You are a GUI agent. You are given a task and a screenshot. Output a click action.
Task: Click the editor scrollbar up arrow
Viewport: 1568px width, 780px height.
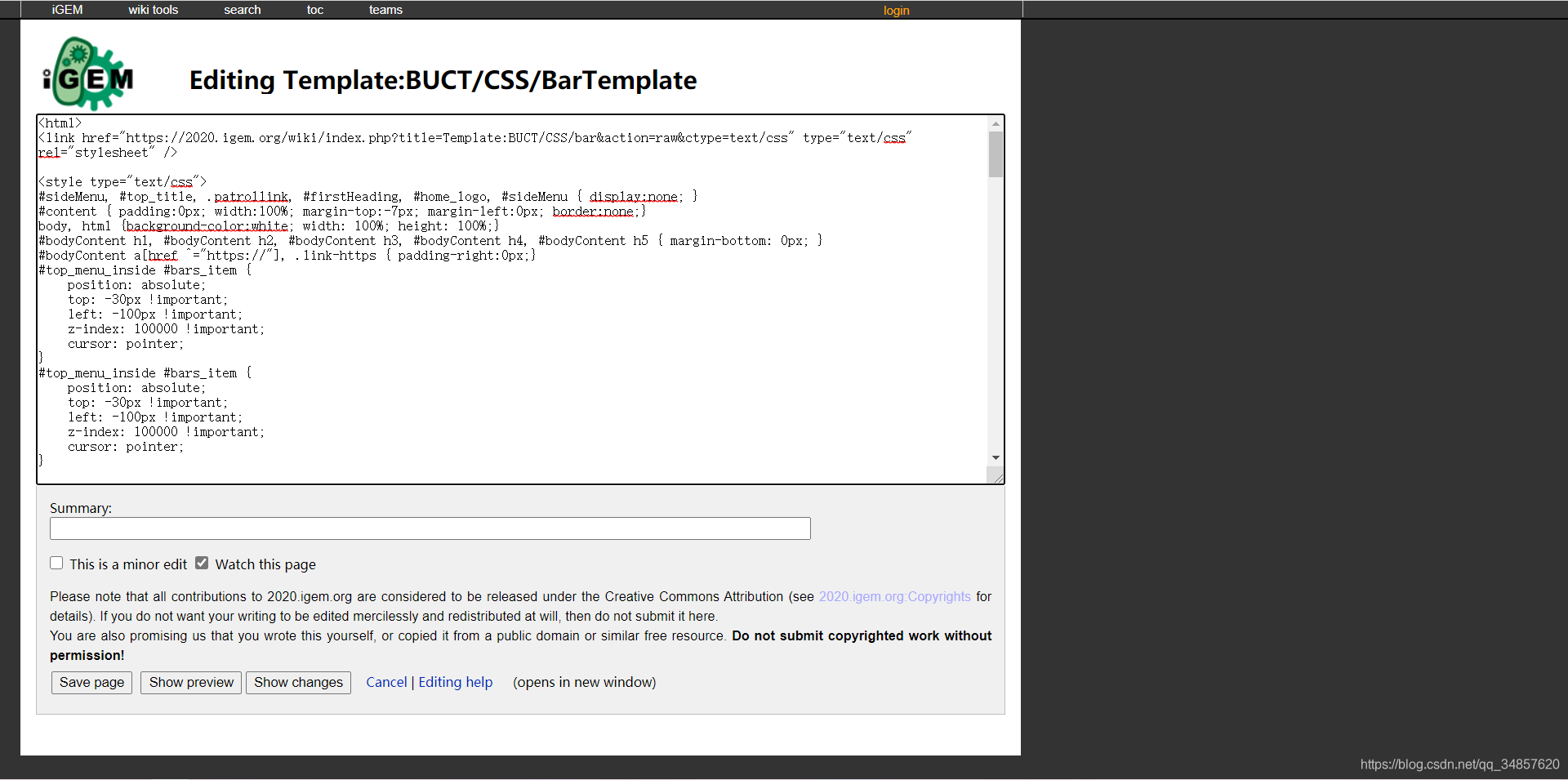pos(996,123)
